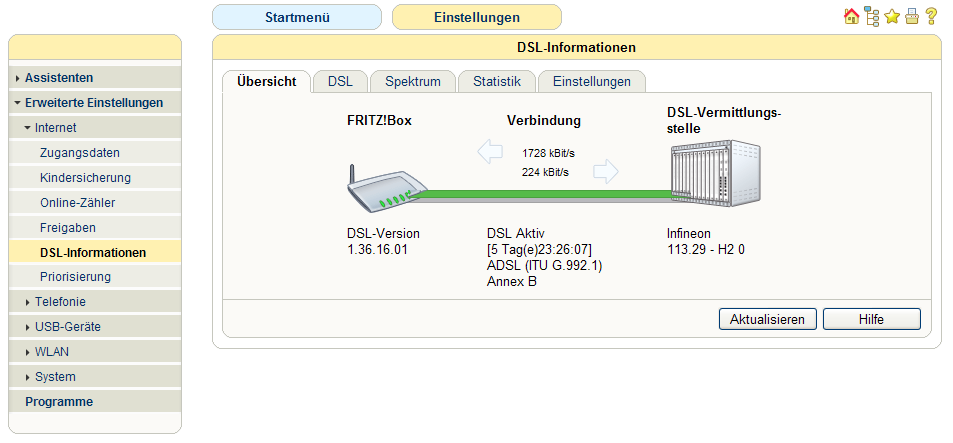
Task: Open the sitemap tree icon
Action: tap(872, 16)
